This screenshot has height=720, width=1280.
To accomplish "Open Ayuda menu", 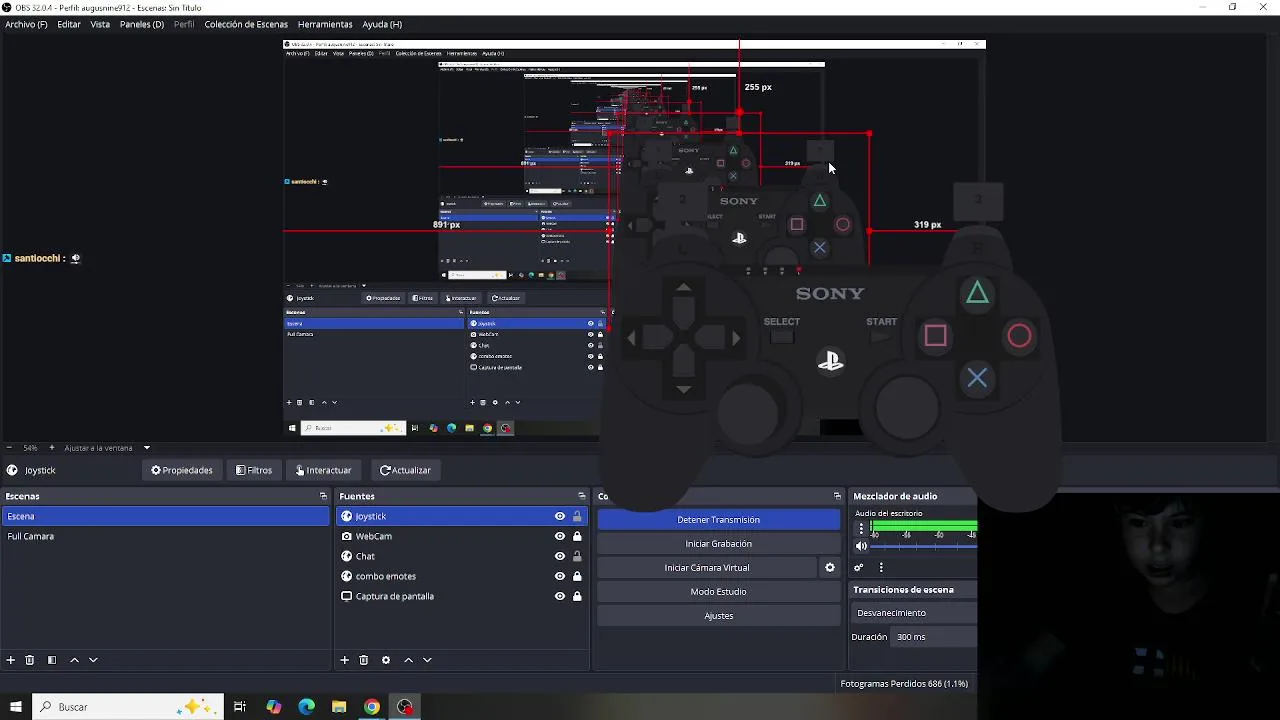I will (x=382, y=24).
